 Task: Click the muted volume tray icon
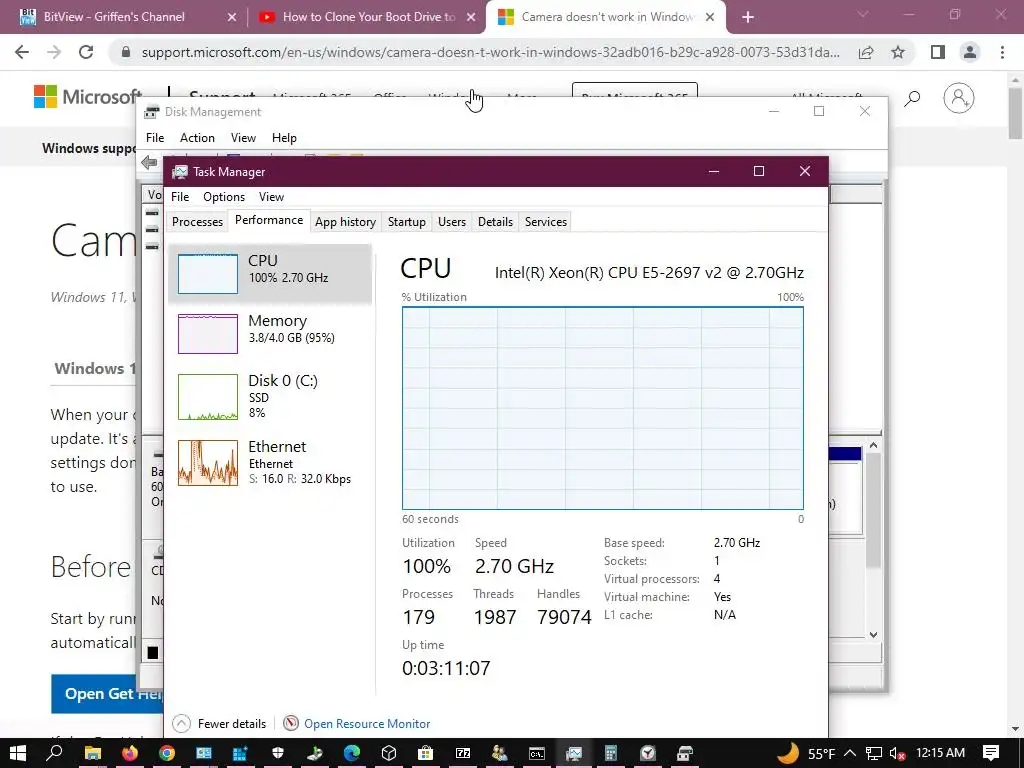pyautogui.click(x=897, y=753)
